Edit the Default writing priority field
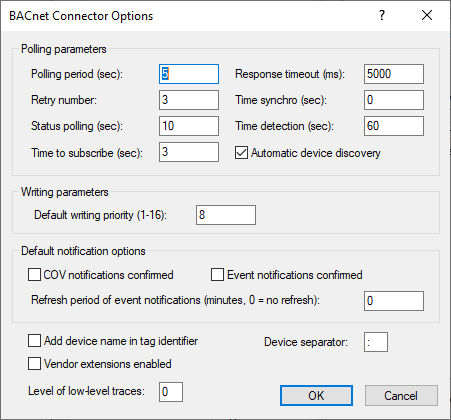 click(x=226, y=215)
